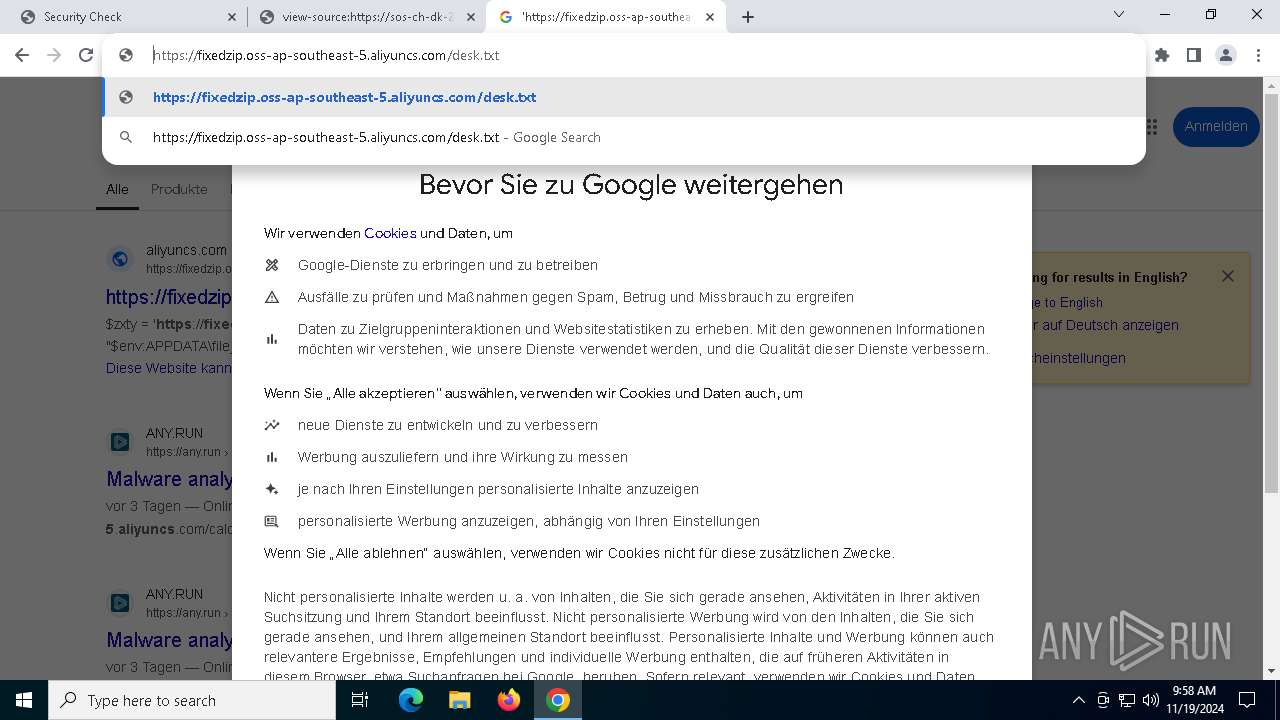Show hidden system tray icons
The image size is (1280, 720).
tap(1078, 700)
